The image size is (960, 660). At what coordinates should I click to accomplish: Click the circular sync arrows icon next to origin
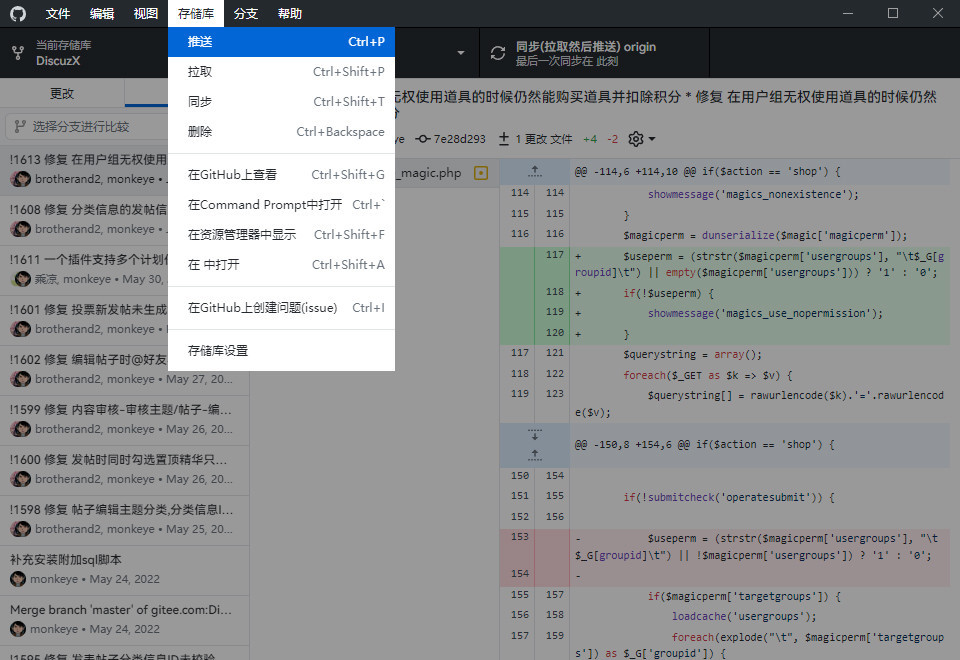coord(498,51)
